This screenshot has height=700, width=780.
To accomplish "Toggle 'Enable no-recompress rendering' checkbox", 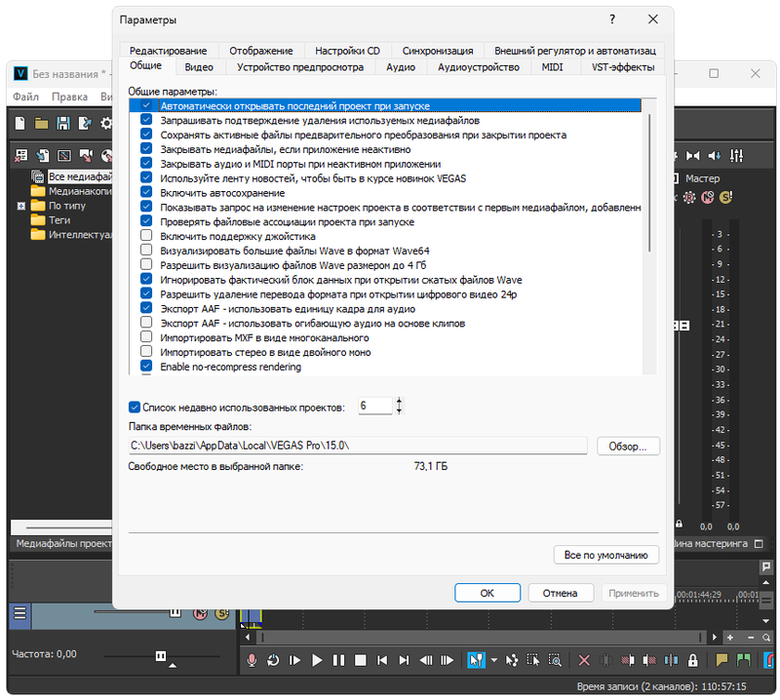I will point(146,366).
